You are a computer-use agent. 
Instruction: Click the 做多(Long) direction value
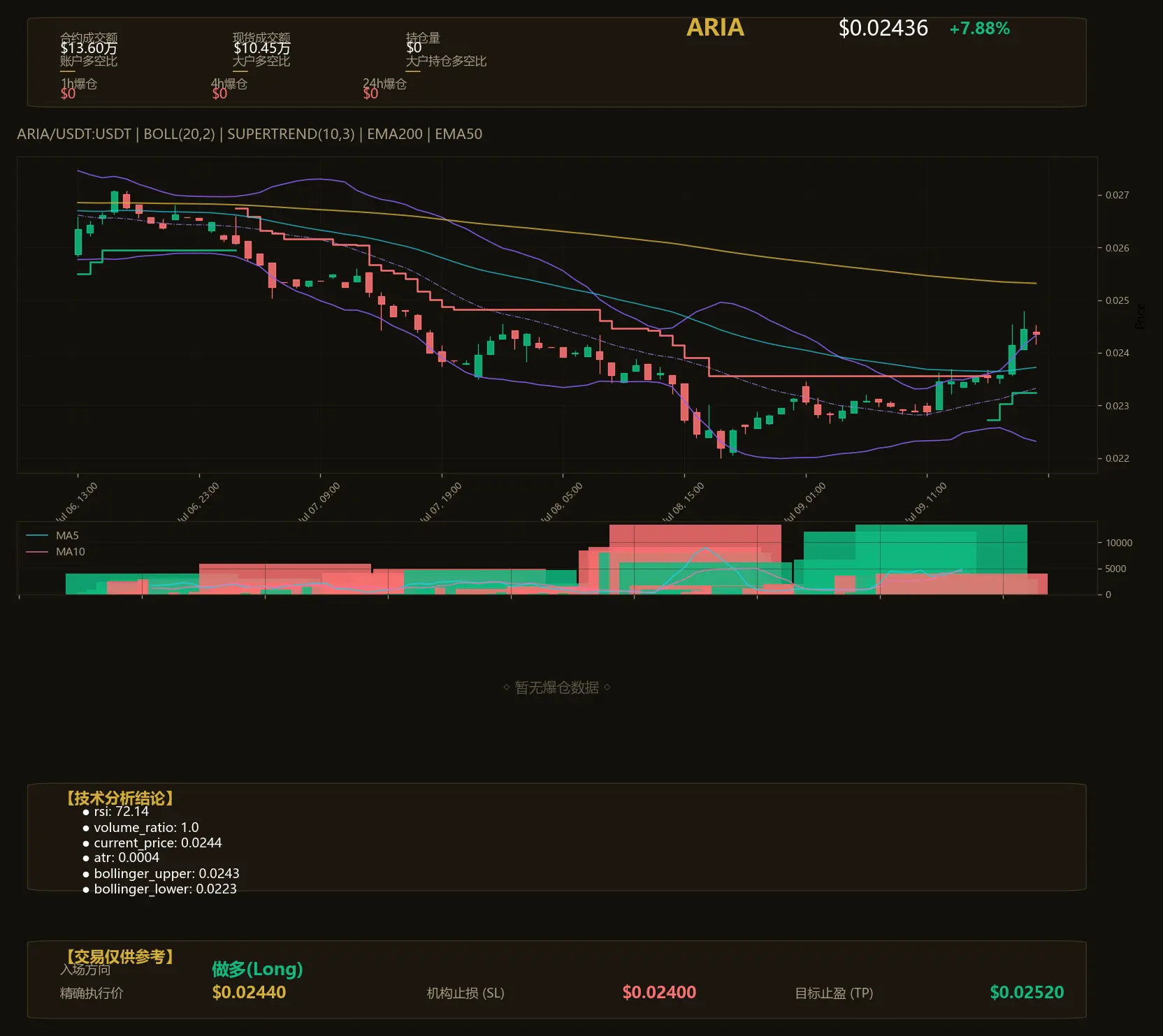tap(257, 969)
